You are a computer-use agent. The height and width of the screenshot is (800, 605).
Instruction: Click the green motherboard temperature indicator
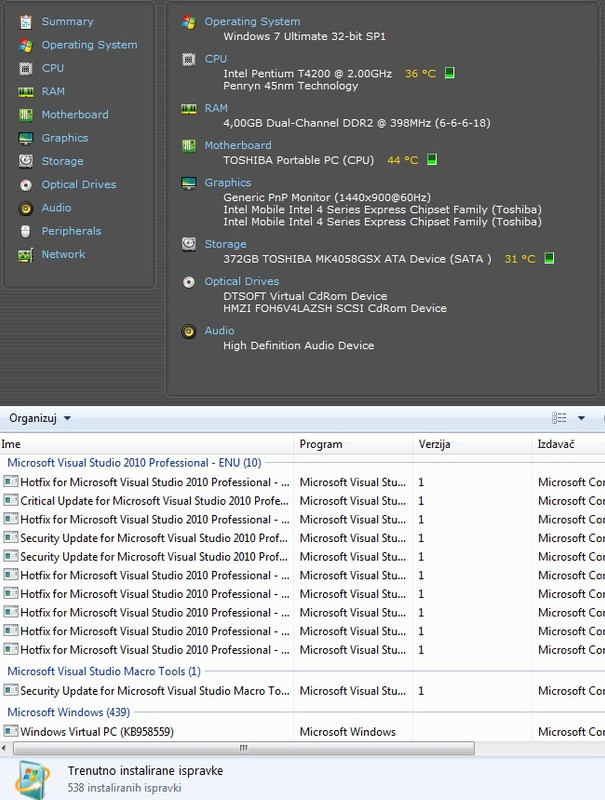pyautogui.click(x=432, y=160)
